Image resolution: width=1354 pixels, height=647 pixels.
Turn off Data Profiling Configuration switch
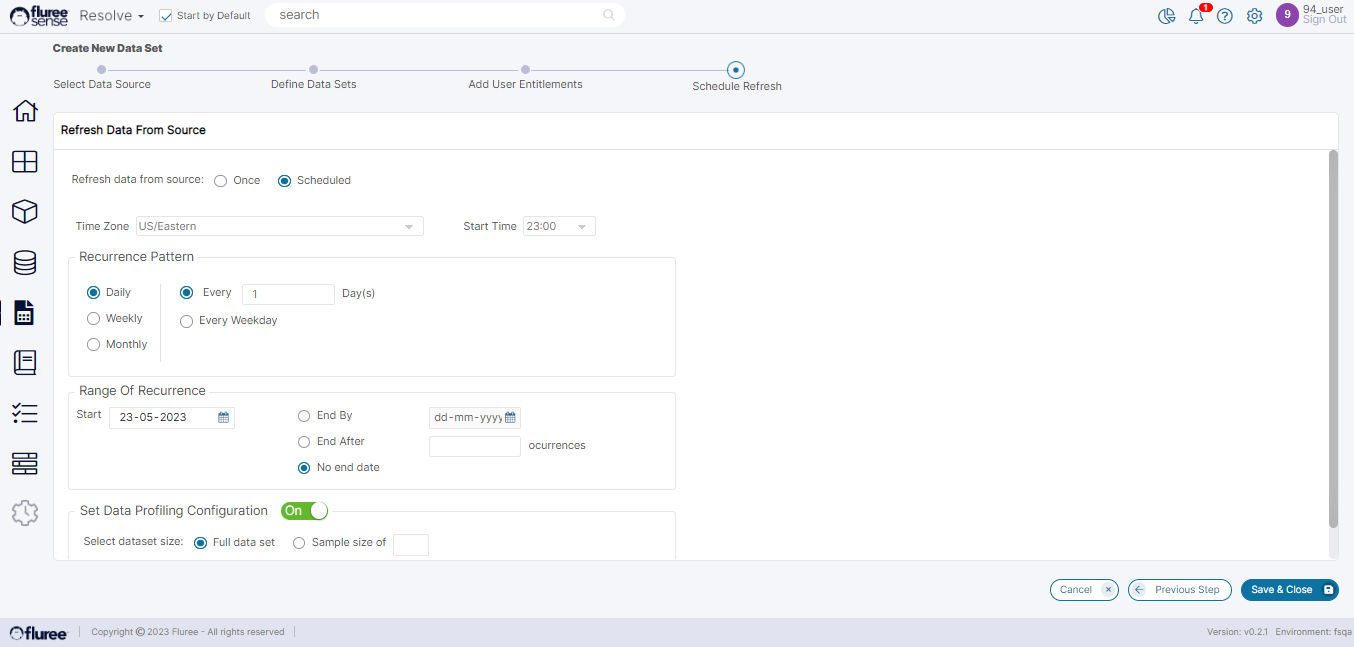click(304, 511)
